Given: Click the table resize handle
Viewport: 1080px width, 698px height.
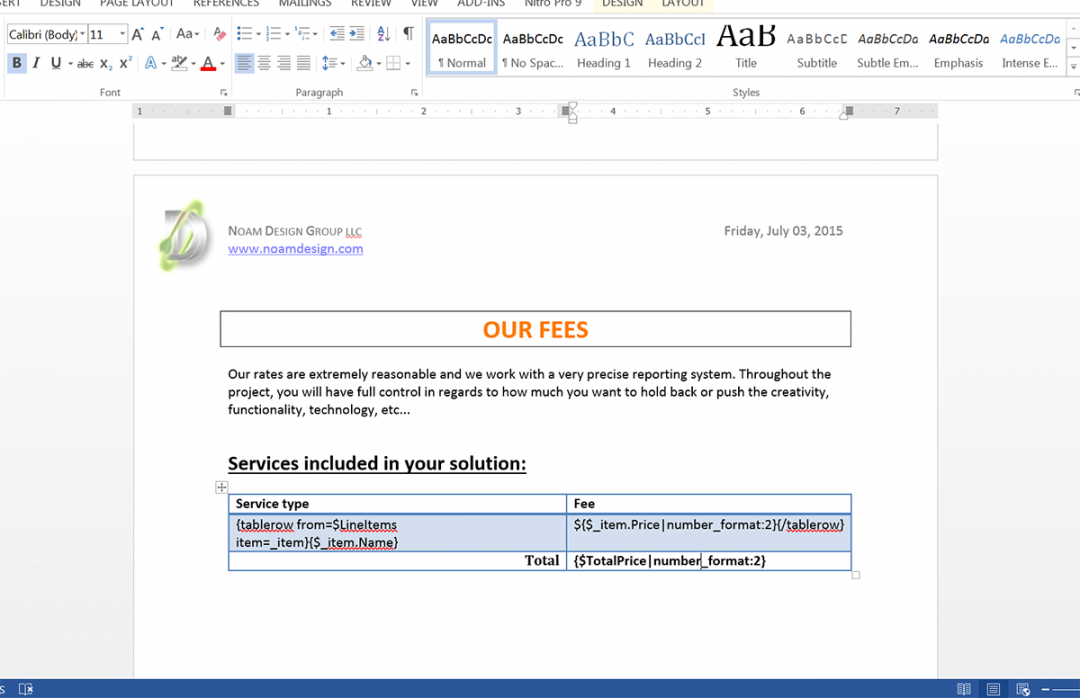Looking at the screenshot, I should 855,575.
